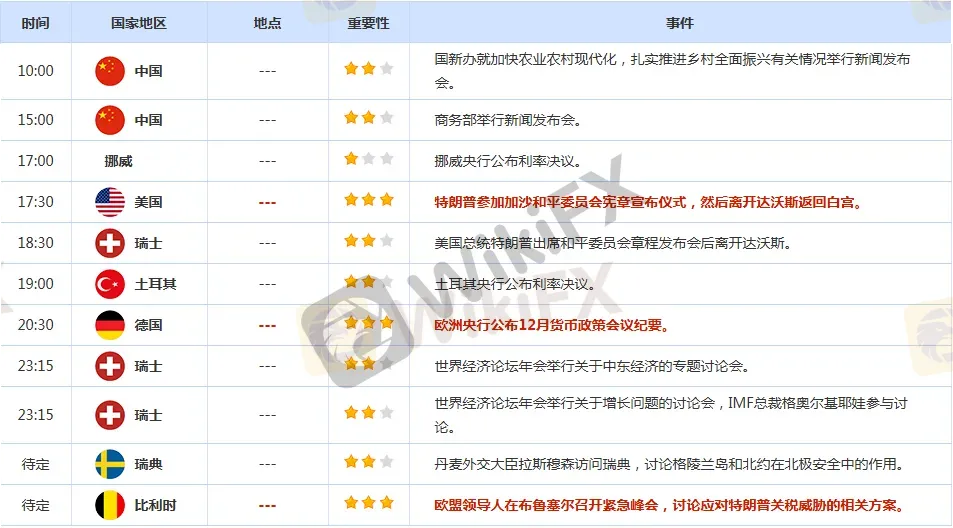Click the China flag in the 15:00 row
Screen dimensions: 953x528
tap(109, 120)
